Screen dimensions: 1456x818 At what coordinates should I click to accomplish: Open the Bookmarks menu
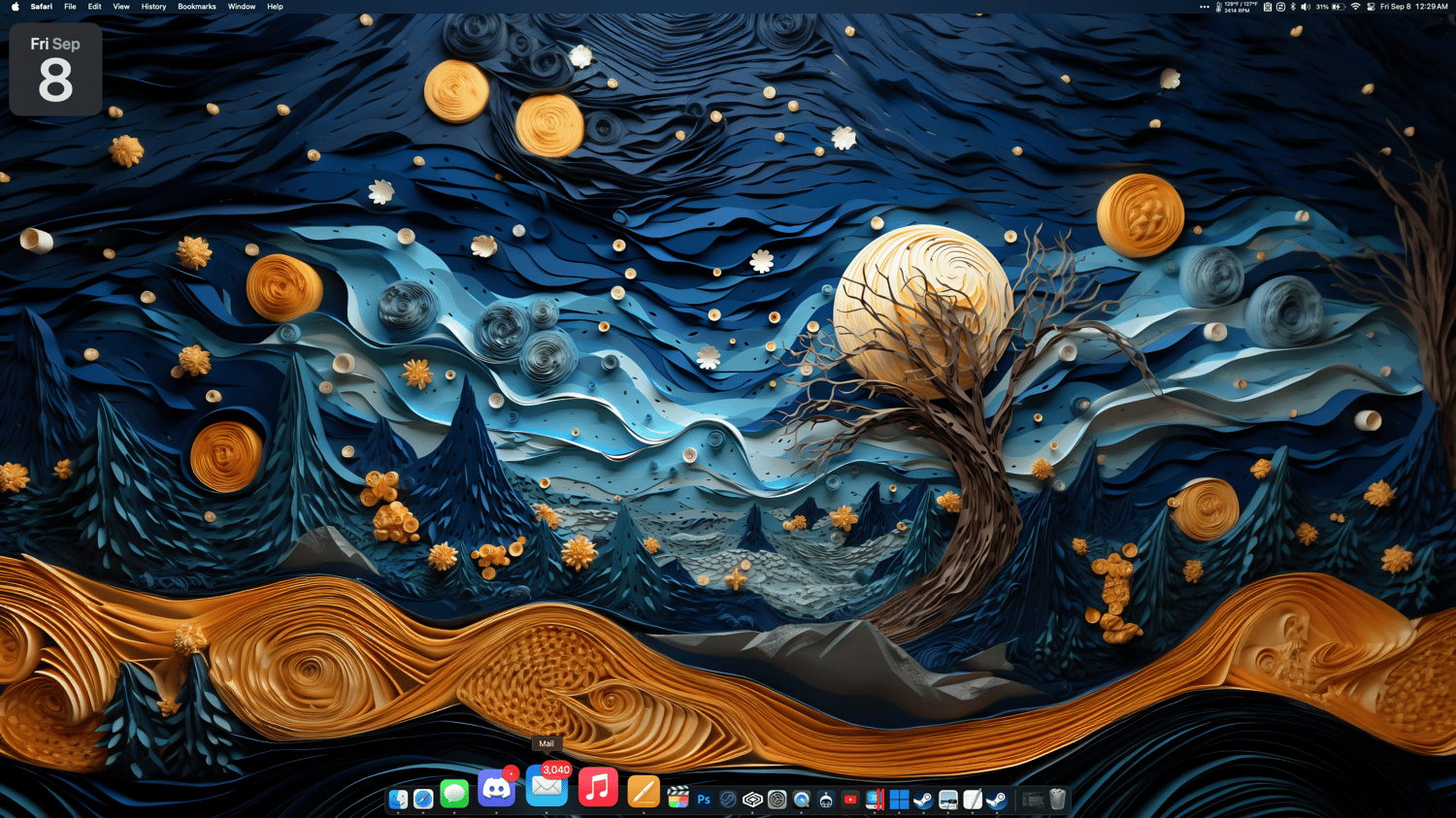197,7
